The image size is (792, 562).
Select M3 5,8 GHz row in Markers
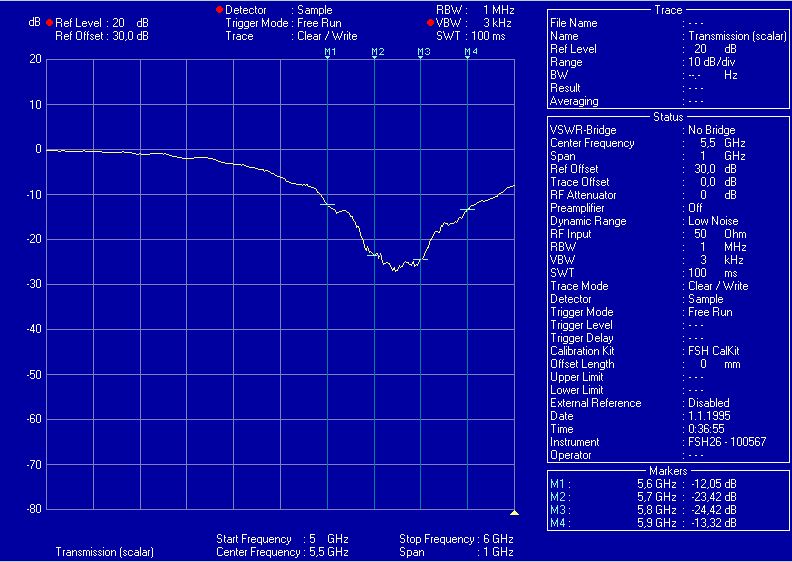click(643, 509)
